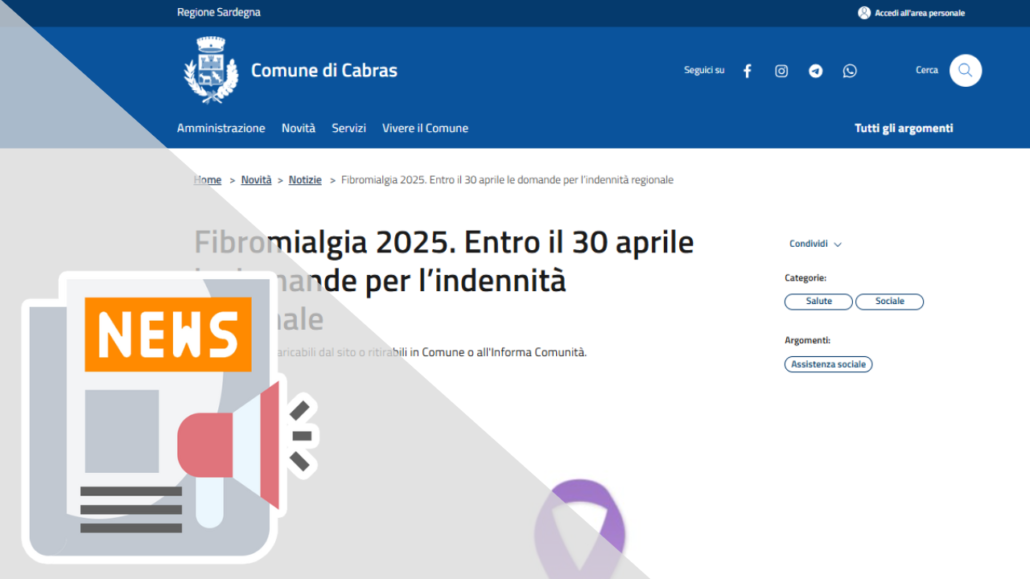
Task: Go to Notizie in the breadcrumb
Action: pos(305,179)
